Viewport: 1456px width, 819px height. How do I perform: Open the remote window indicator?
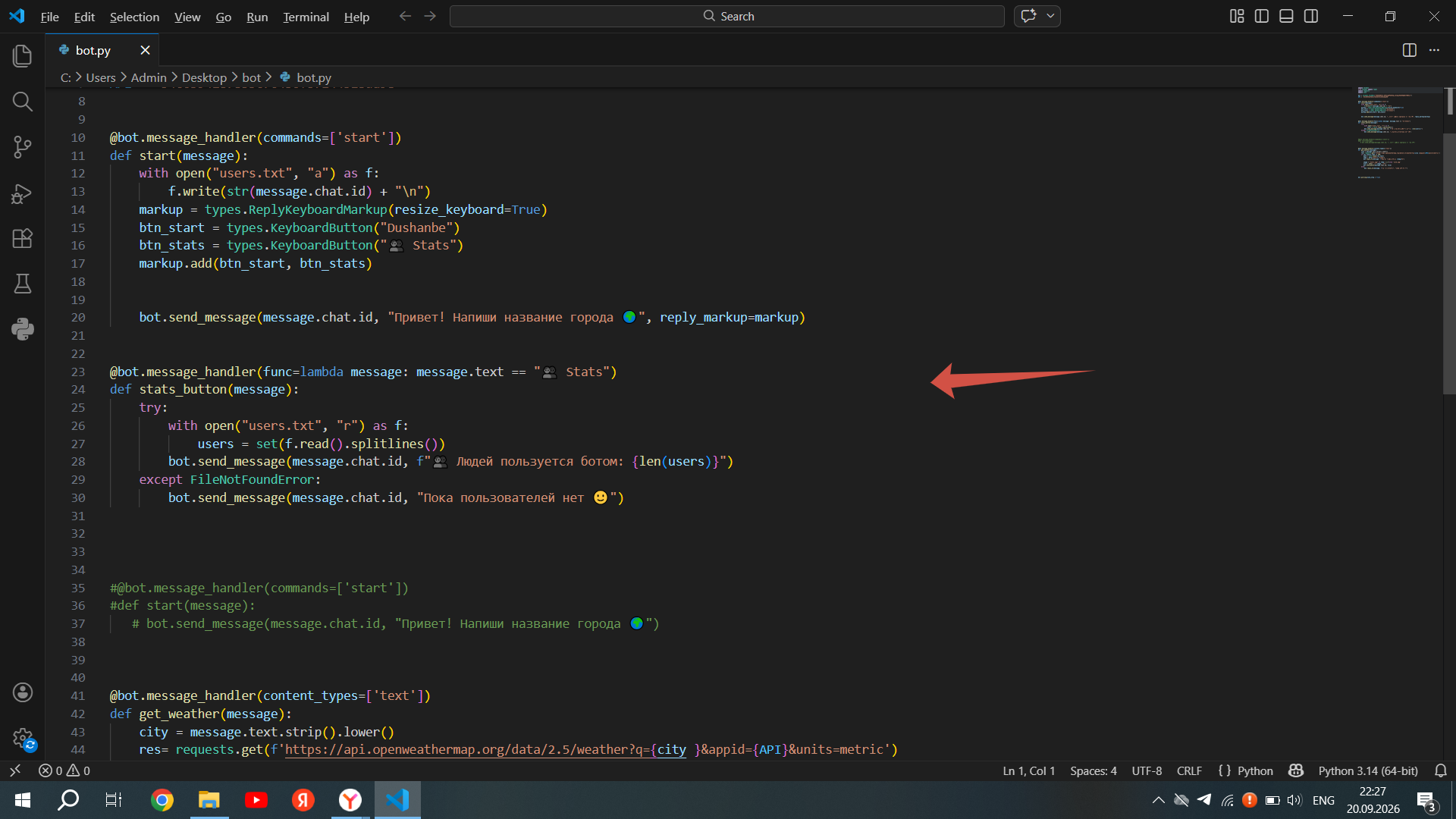15,770
